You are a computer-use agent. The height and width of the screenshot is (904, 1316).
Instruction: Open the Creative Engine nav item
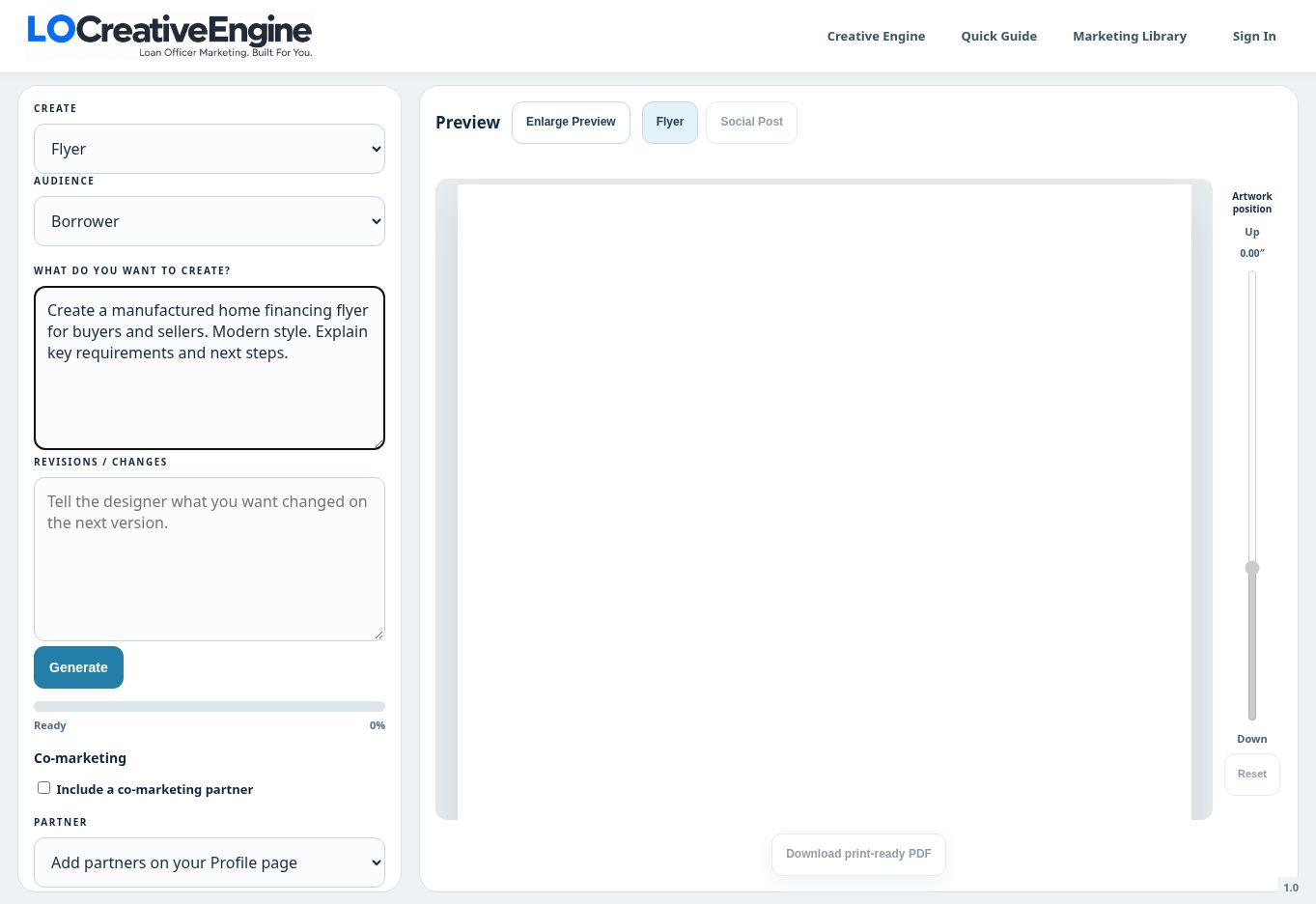(876, 37)
